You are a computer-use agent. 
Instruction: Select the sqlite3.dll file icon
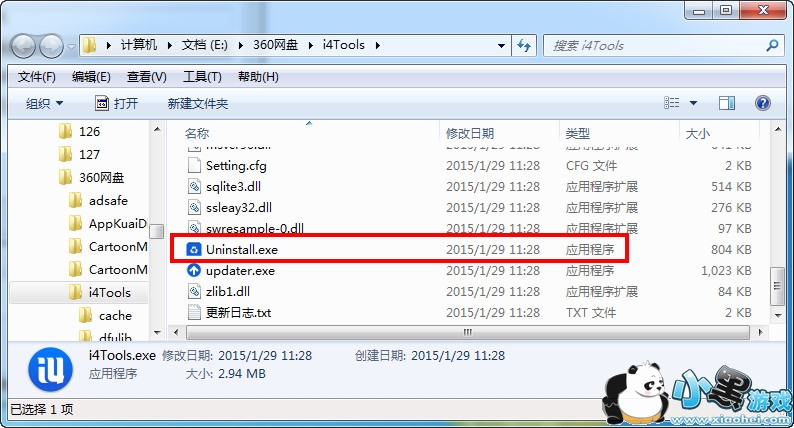pyautogui.click(x=194, y=186)
